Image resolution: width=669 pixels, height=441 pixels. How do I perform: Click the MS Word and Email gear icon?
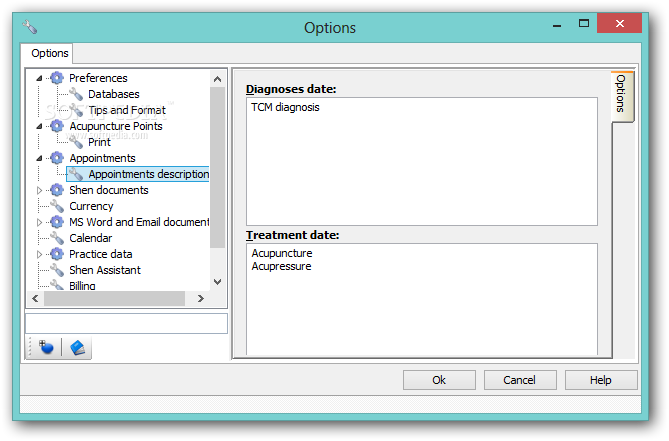(x=57, y=222)
